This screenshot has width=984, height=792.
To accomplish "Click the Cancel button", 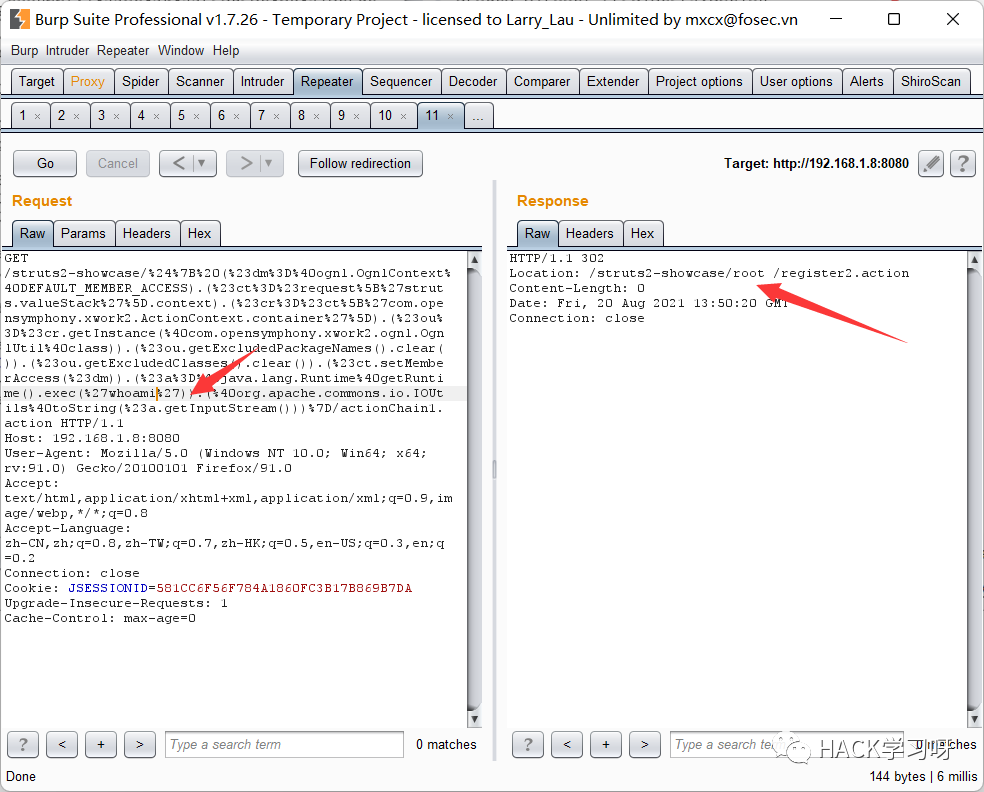I will (118, 164).
